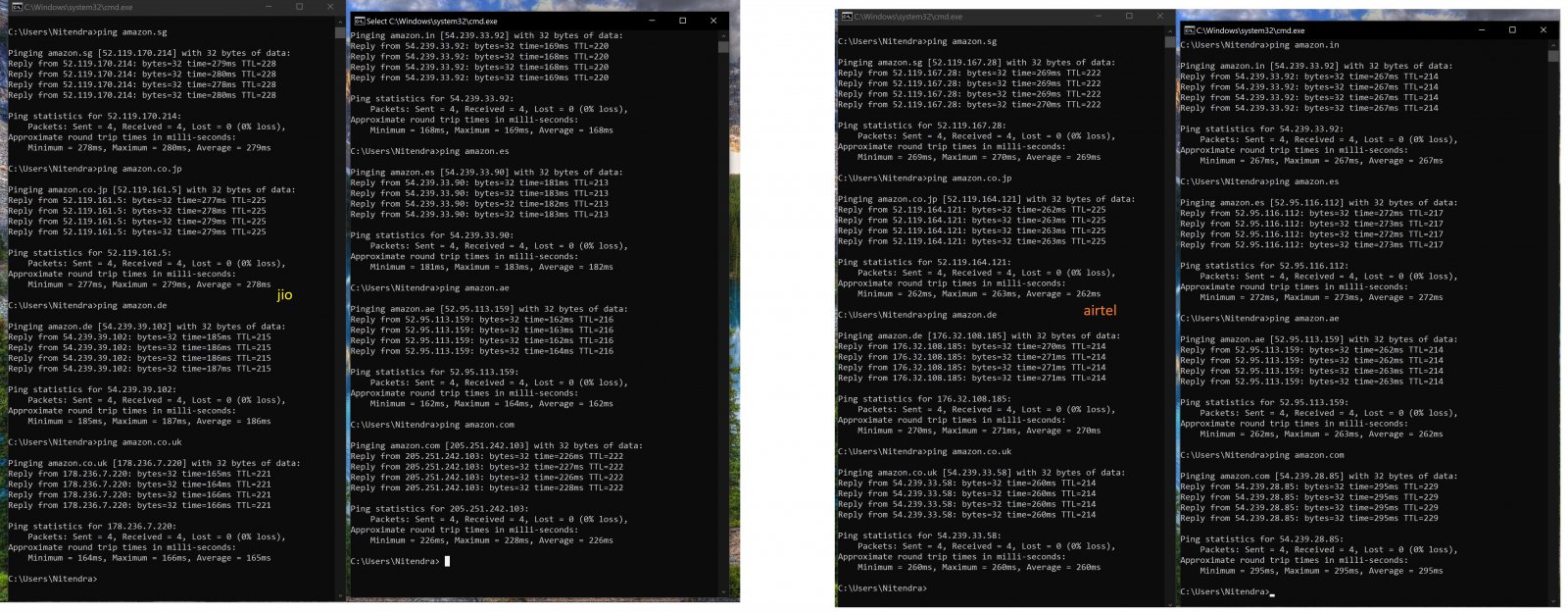Click "Ping statistics for 52.119.161.5:" line
The height and width of the screenshot is (612, 1568).
(89, 253)
